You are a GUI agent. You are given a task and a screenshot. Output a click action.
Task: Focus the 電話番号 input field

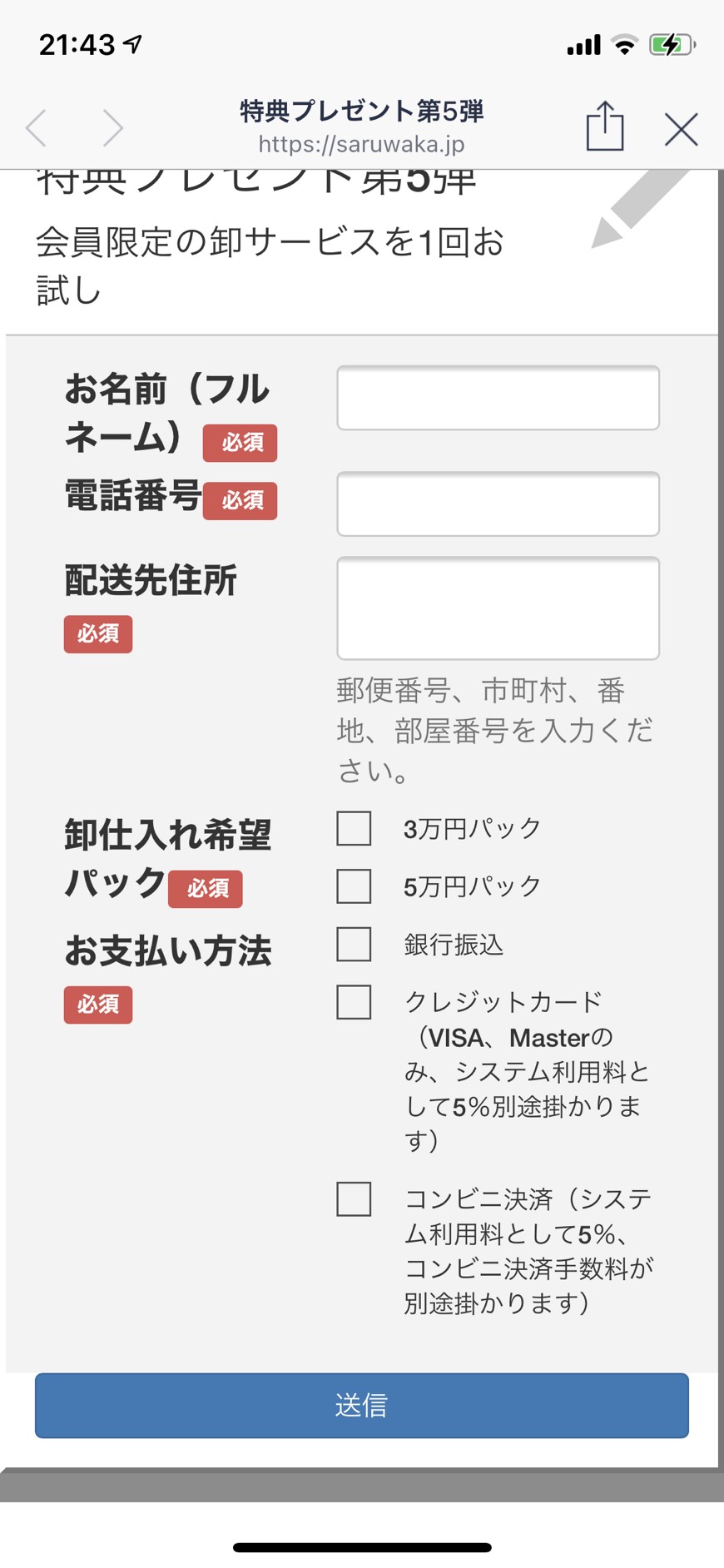tap(498, 504)
